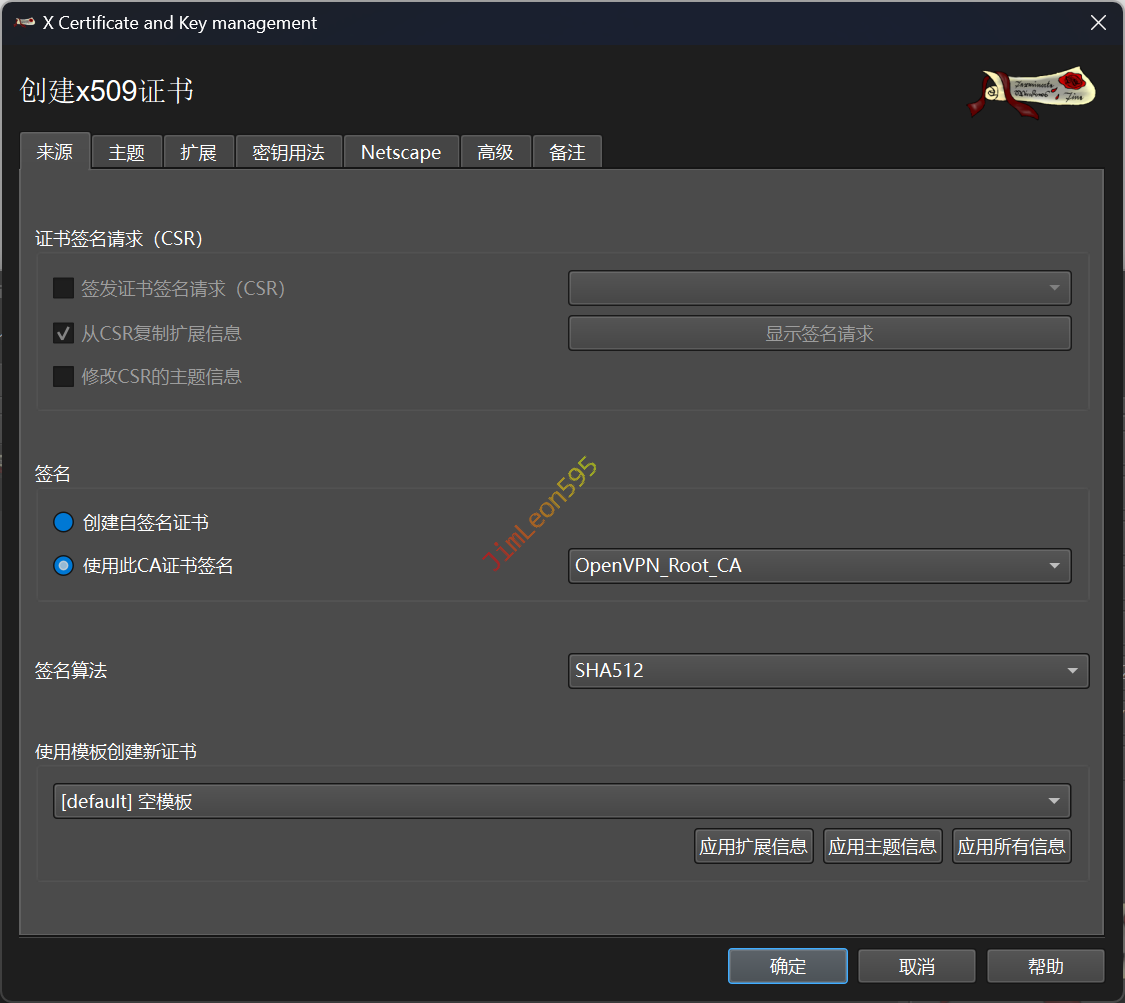1125x1003 pixels.
Task: Open the 高级 tab
Action: 495,153
